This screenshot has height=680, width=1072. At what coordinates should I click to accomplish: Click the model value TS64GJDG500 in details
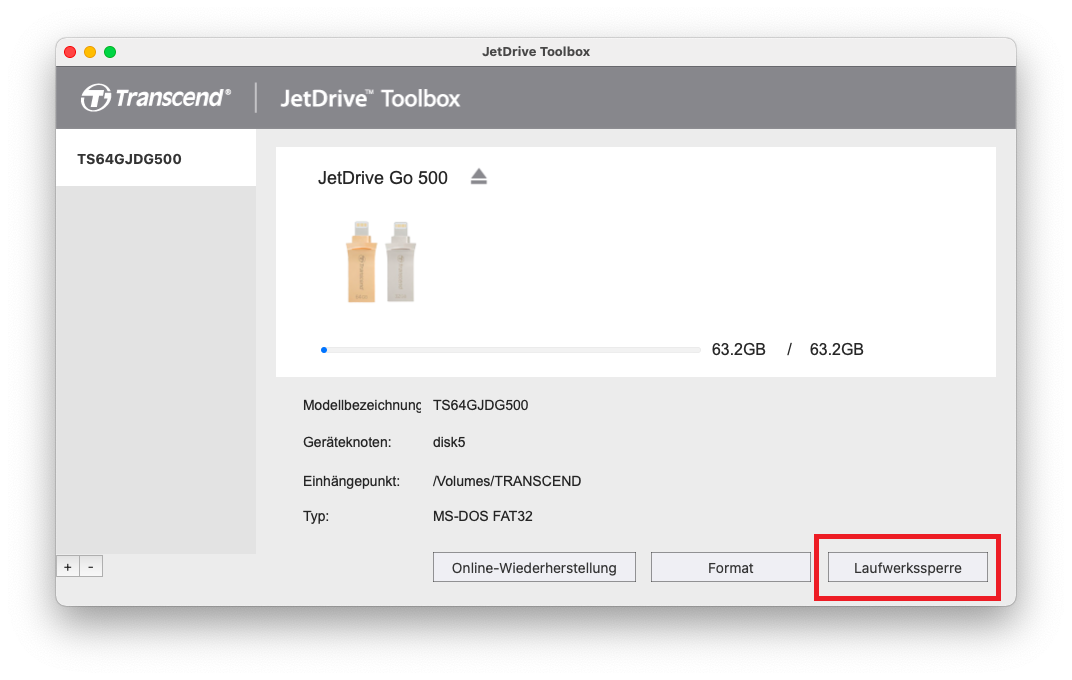click(x=481, y=405)
